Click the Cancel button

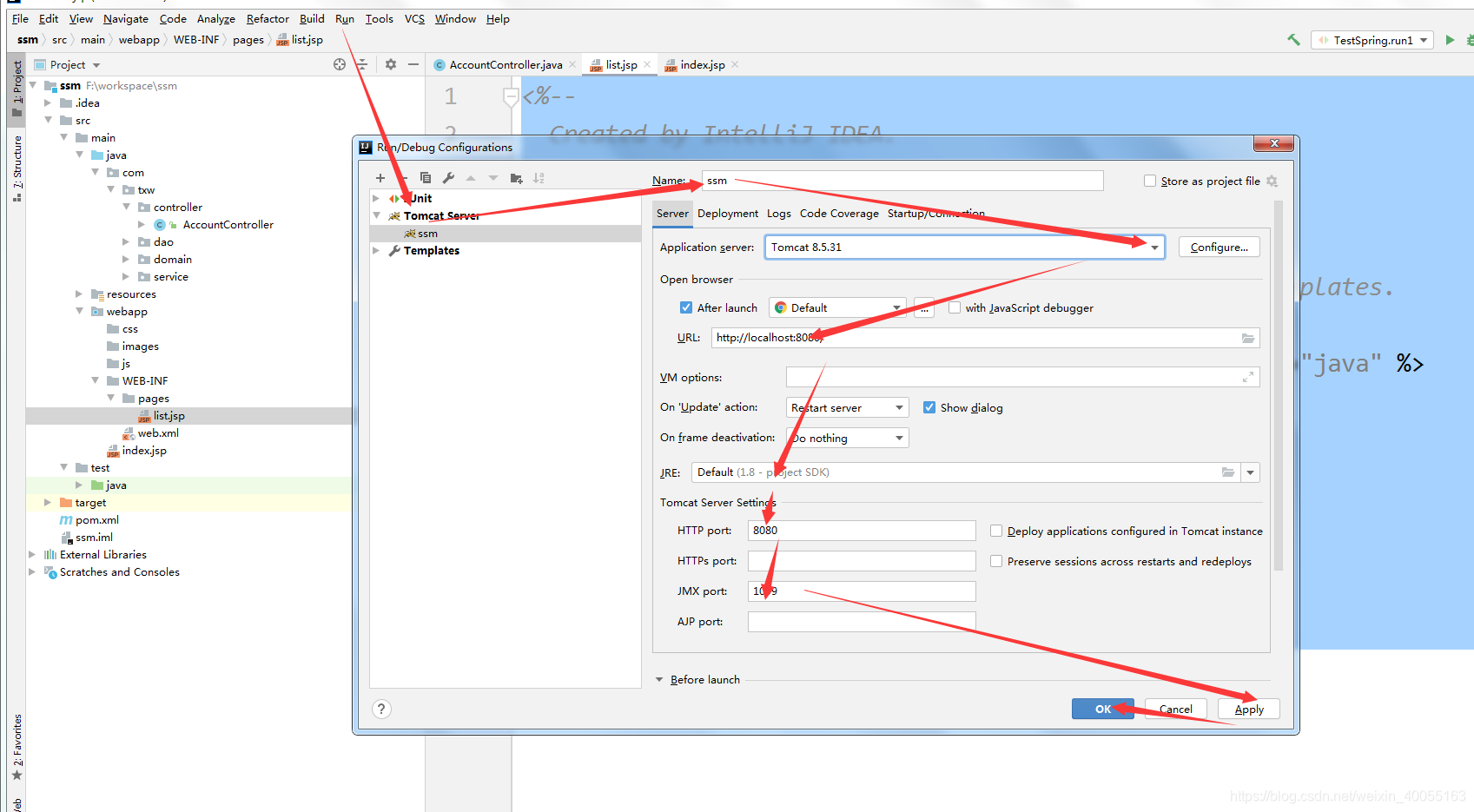(x=1176, y=709)
